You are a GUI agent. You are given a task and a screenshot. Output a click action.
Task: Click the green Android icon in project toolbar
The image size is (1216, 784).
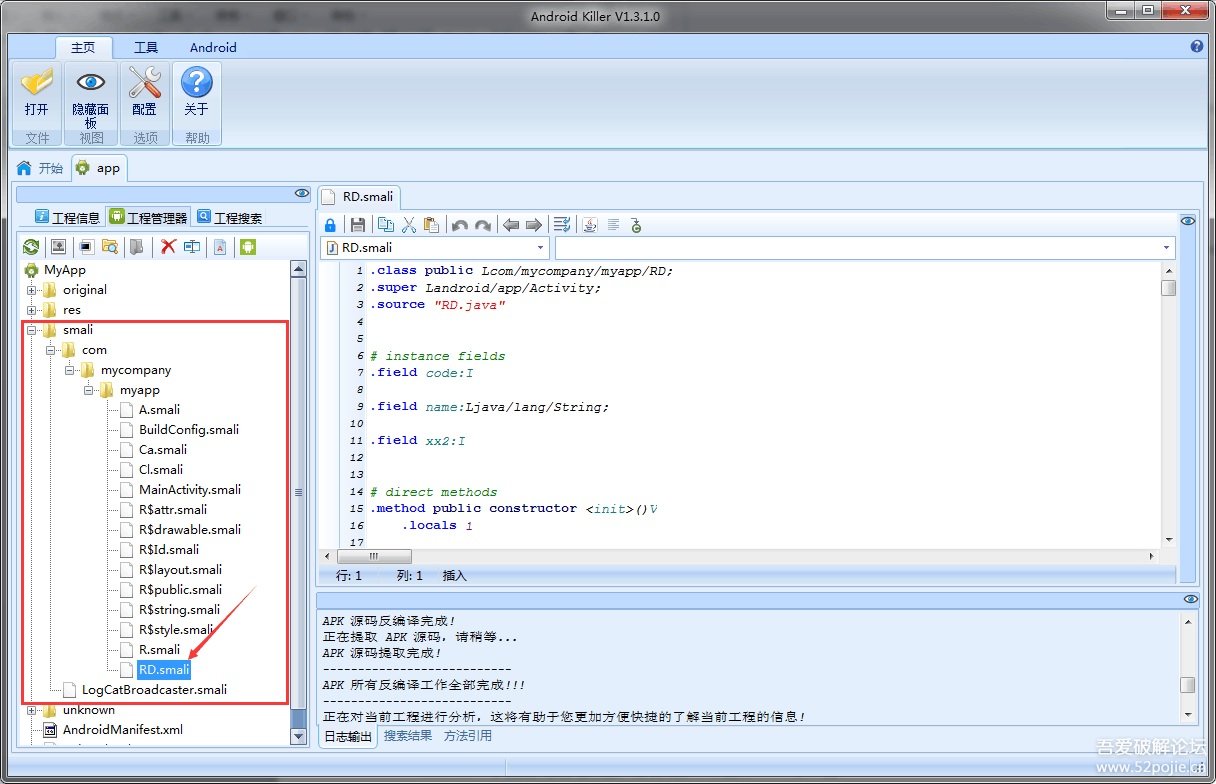pyautogui.click(x=247, y=247)
